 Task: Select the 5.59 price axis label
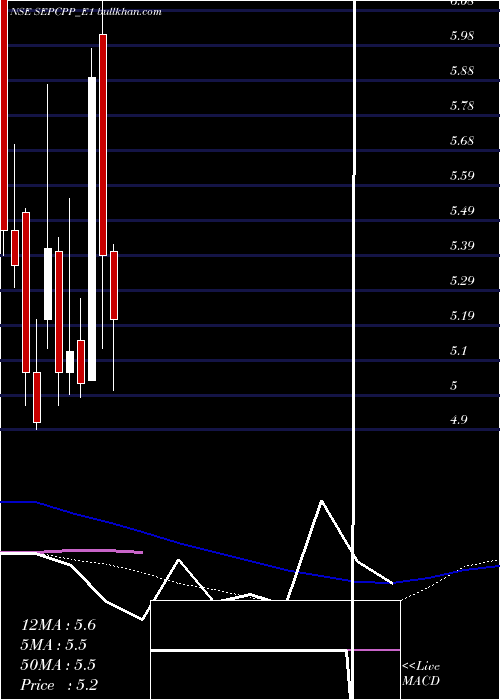tap(462, 176)
